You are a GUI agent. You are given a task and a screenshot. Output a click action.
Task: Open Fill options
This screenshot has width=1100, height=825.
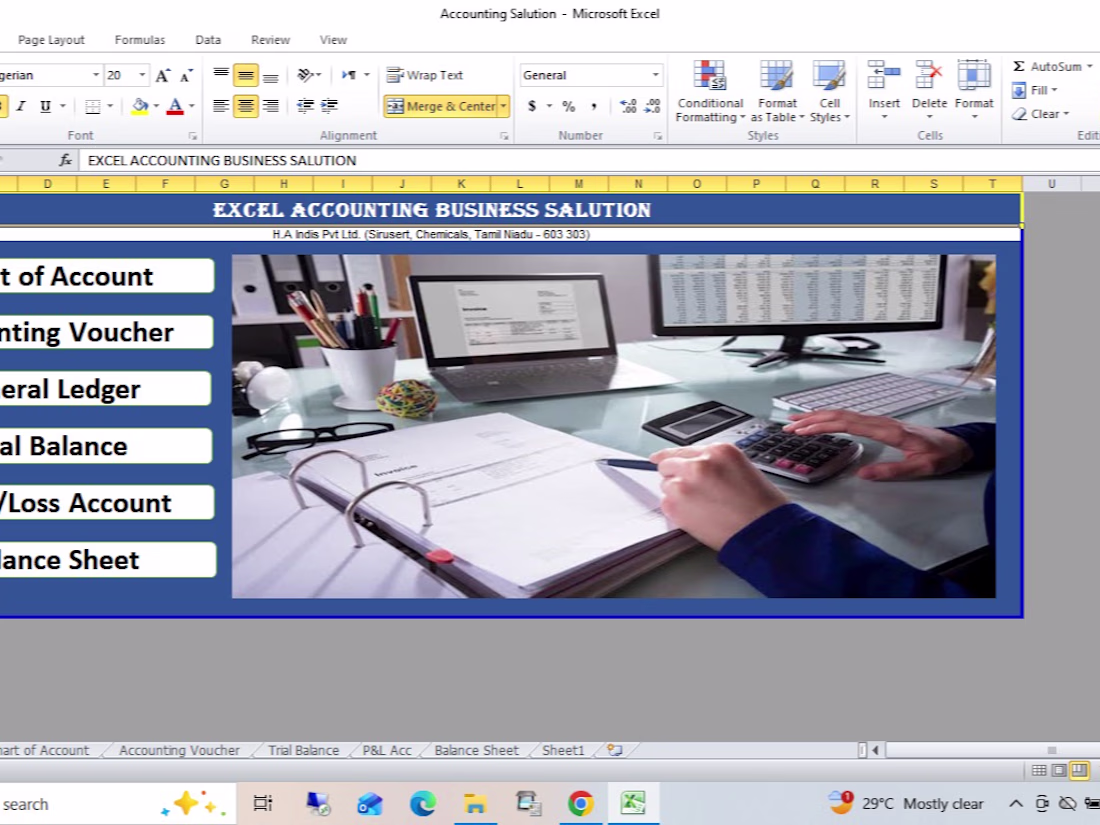1035,90
